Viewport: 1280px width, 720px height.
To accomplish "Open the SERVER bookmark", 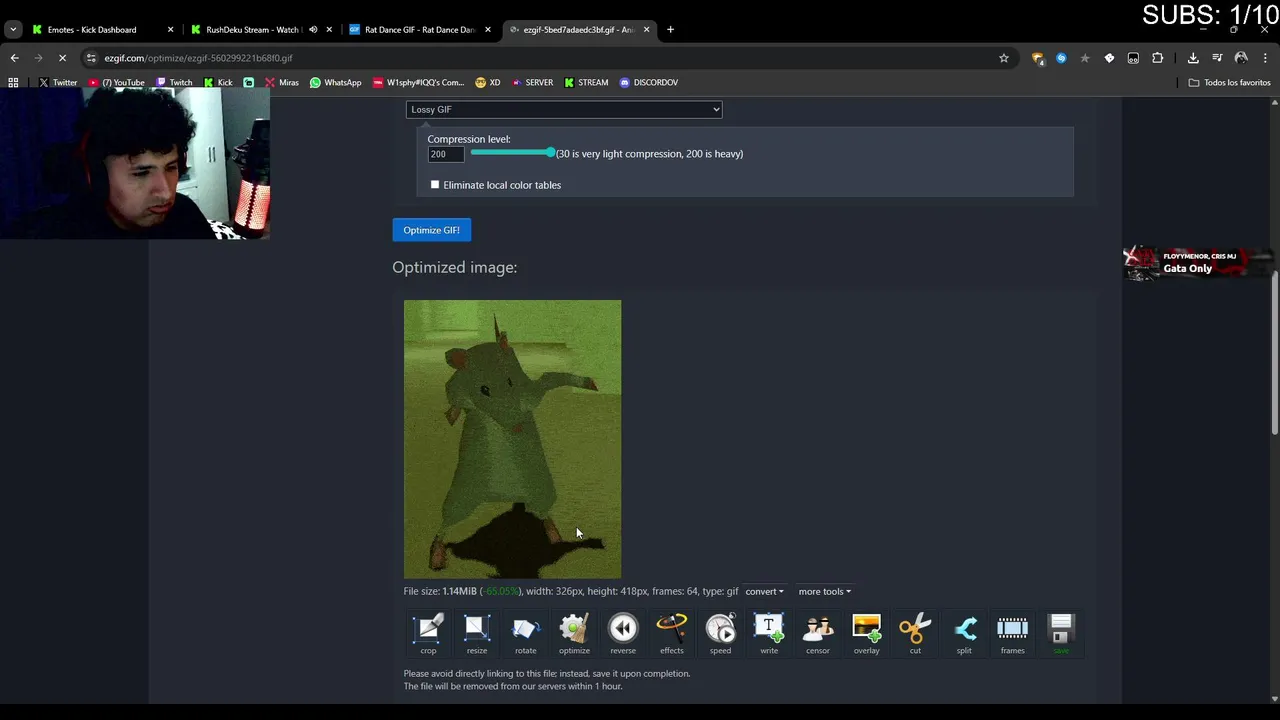I will point(532,83).
